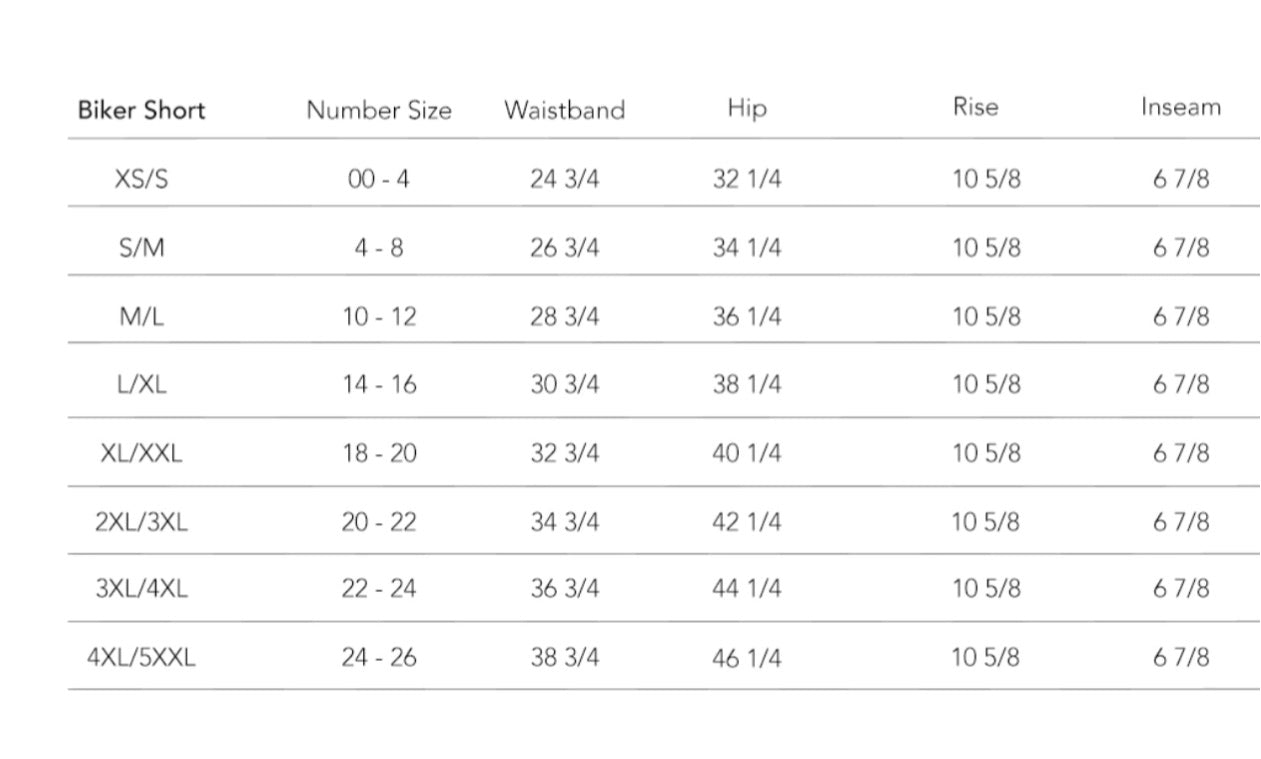The height and width of the screenshot is (759, 1261).
Task: Select the 38 1/4 hip measurement
Action: [746, 385]
